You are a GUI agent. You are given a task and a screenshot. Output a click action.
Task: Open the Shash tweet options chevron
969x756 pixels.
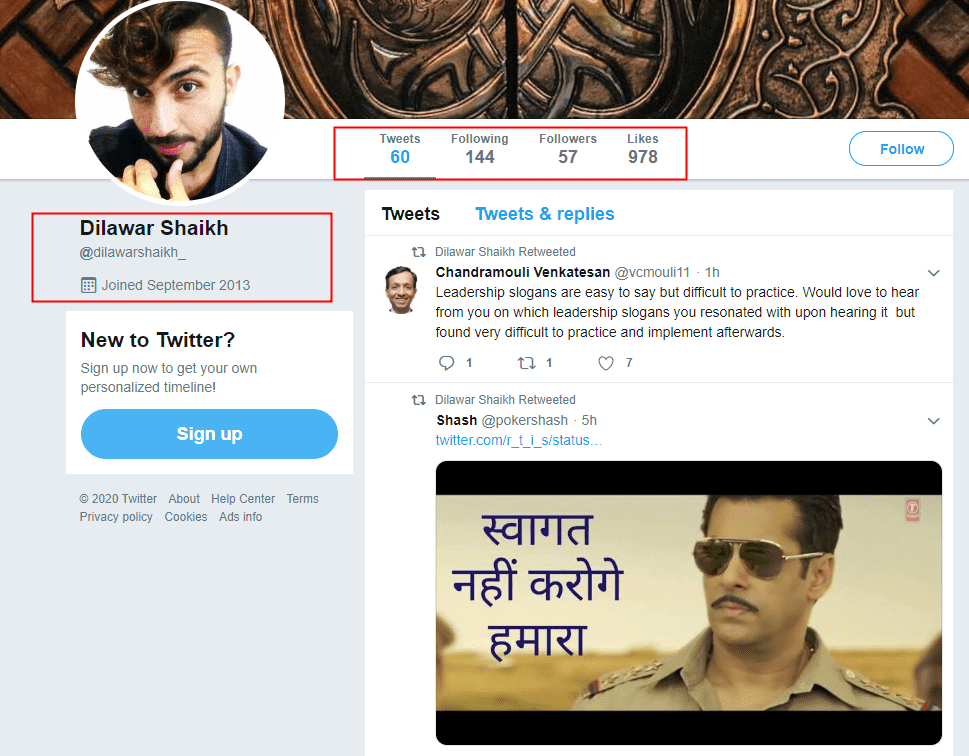(x=934, y=421)
